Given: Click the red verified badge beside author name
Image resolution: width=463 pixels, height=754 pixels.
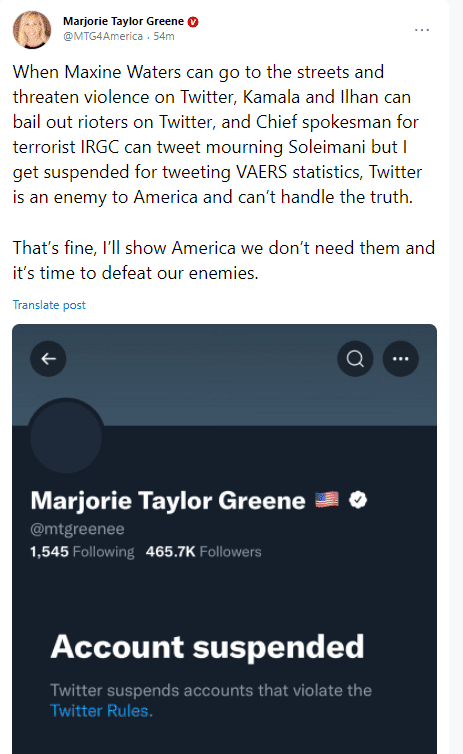Looking at the screenshot, I should tap(193, 22).
